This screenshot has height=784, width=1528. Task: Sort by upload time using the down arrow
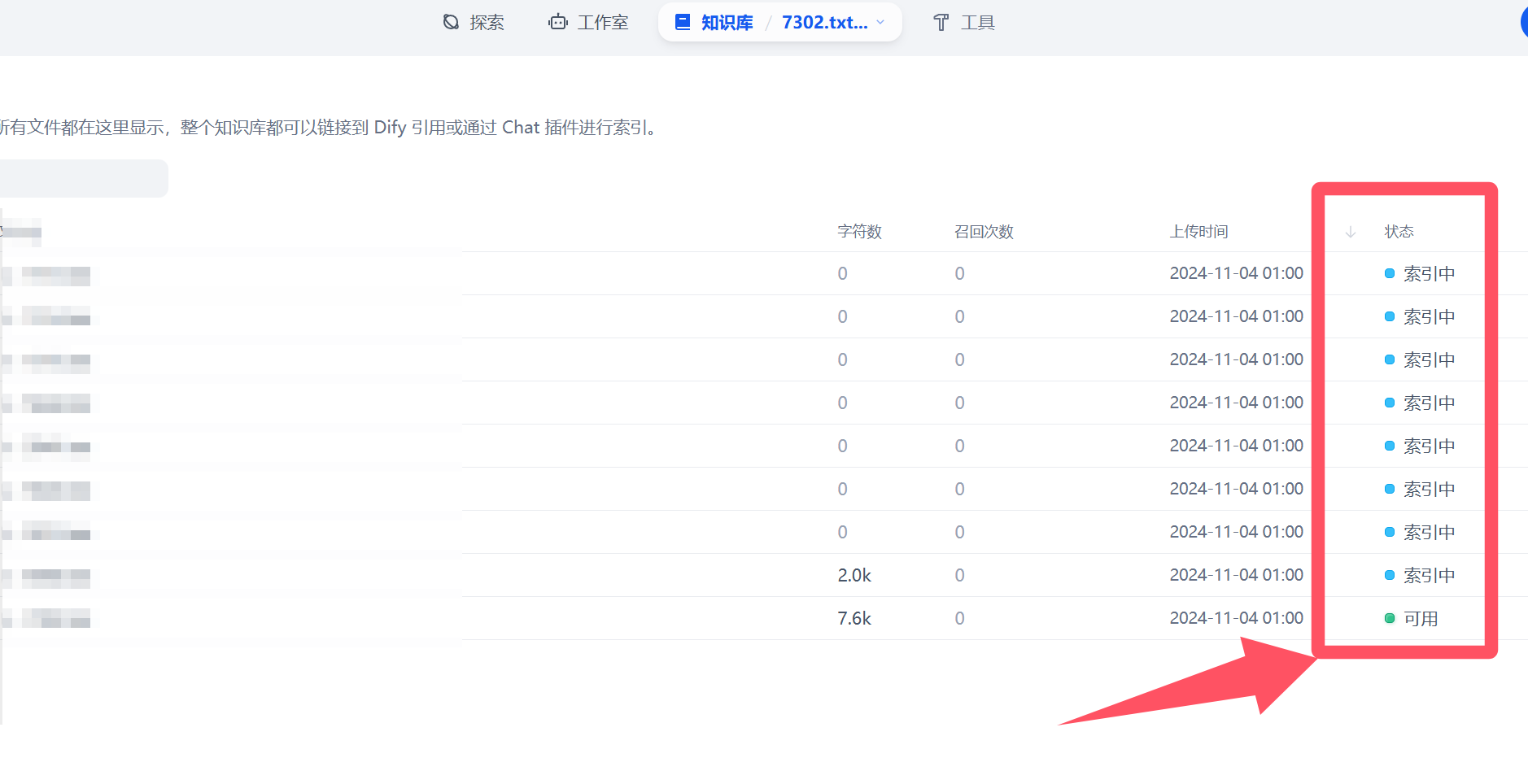click(x=1351, y=232)
